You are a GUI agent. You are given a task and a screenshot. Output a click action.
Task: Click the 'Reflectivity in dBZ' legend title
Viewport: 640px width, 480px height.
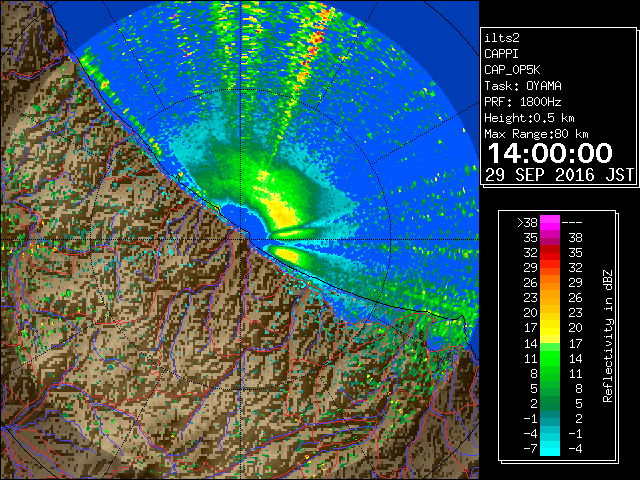pyautogui.click(x=608, y=336)
